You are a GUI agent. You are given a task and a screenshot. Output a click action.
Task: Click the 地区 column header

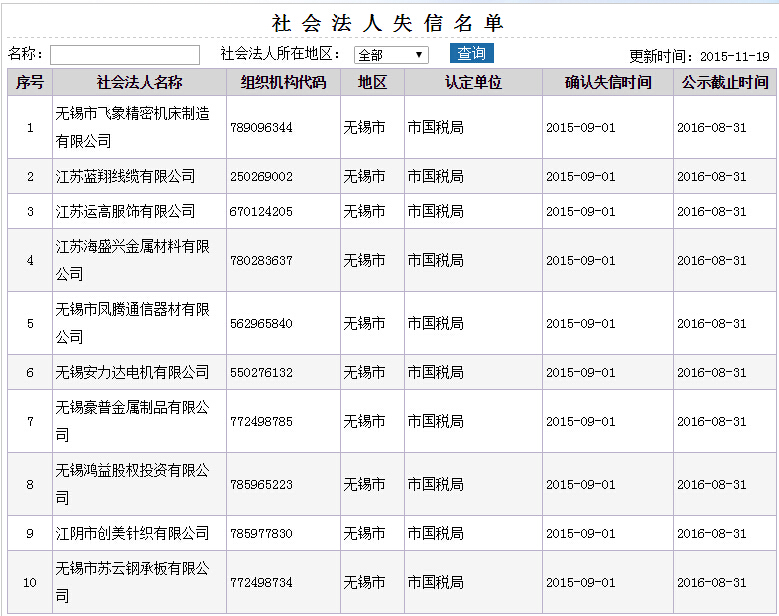pyautogui.click(x=372, y=82)
